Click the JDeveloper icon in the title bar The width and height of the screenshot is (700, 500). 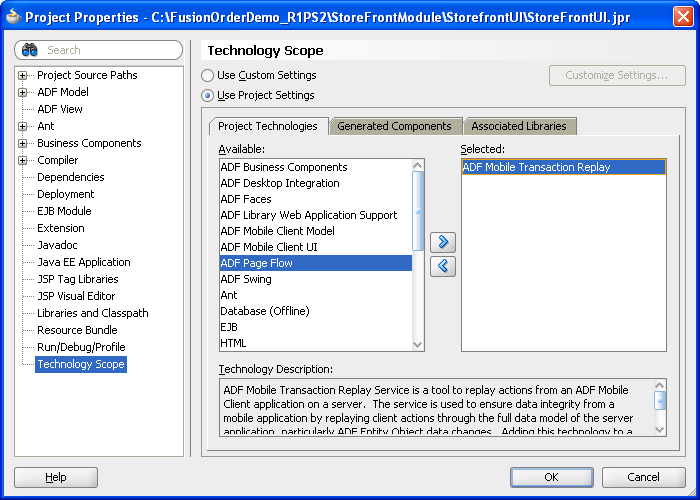14,17
